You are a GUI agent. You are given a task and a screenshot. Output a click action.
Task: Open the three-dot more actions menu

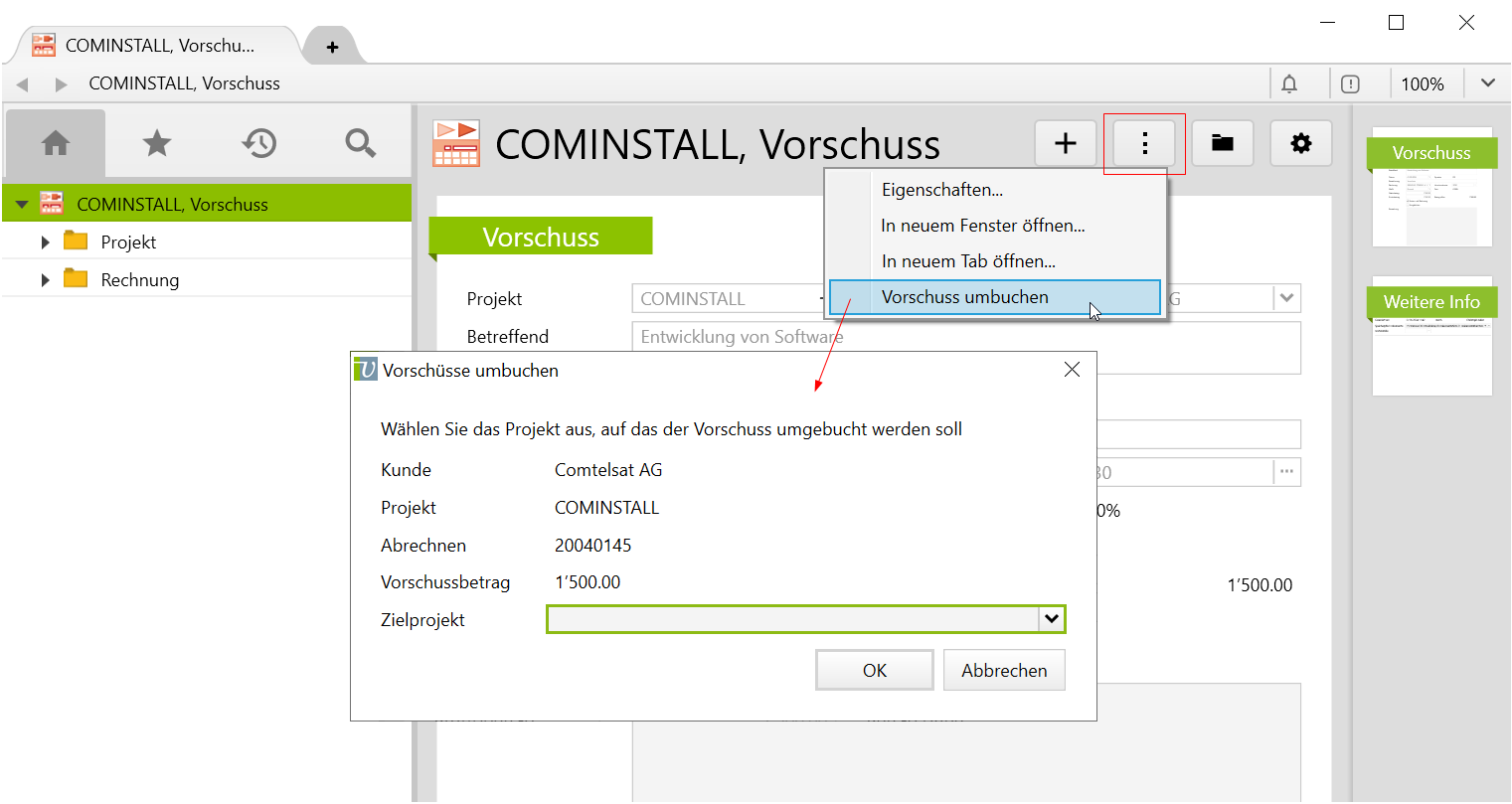1144,144
